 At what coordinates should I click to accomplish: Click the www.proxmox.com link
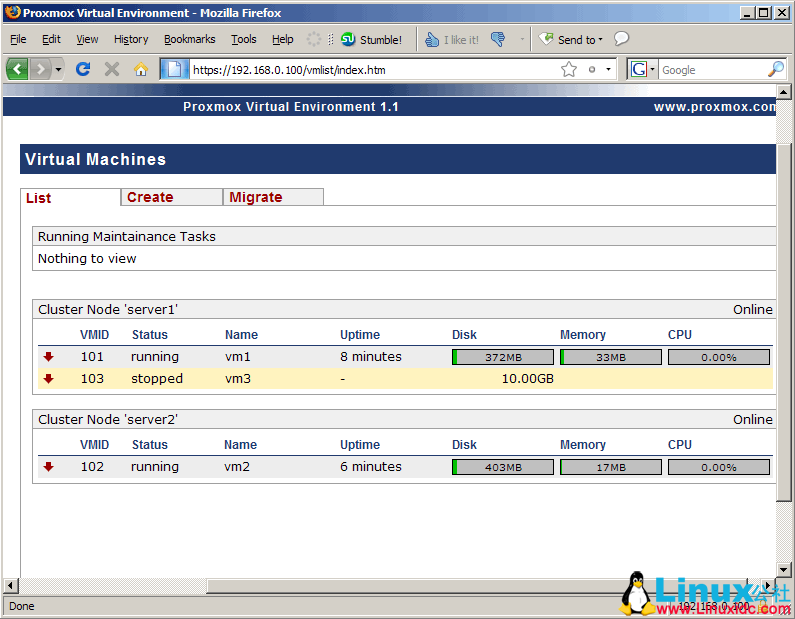click(x=714, y=107)
